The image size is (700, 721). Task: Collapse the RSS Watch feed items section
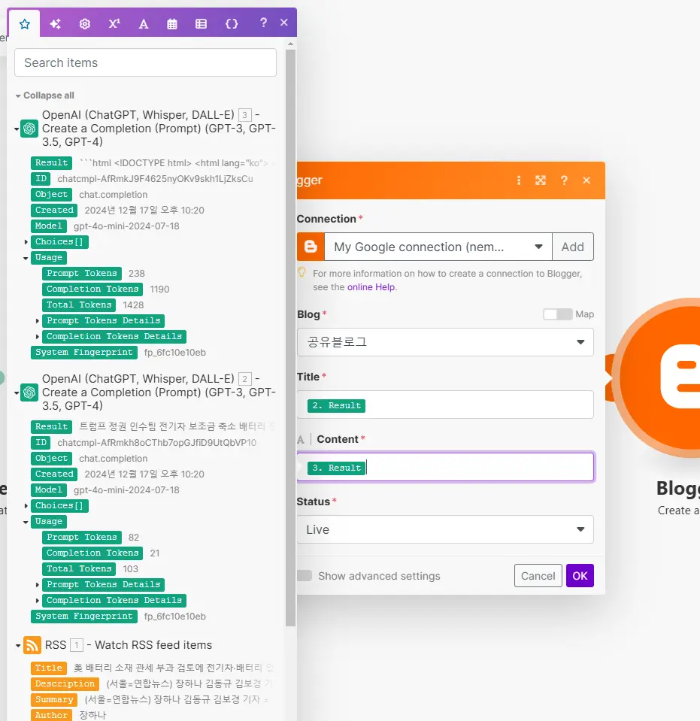click(x=18, y=646)
